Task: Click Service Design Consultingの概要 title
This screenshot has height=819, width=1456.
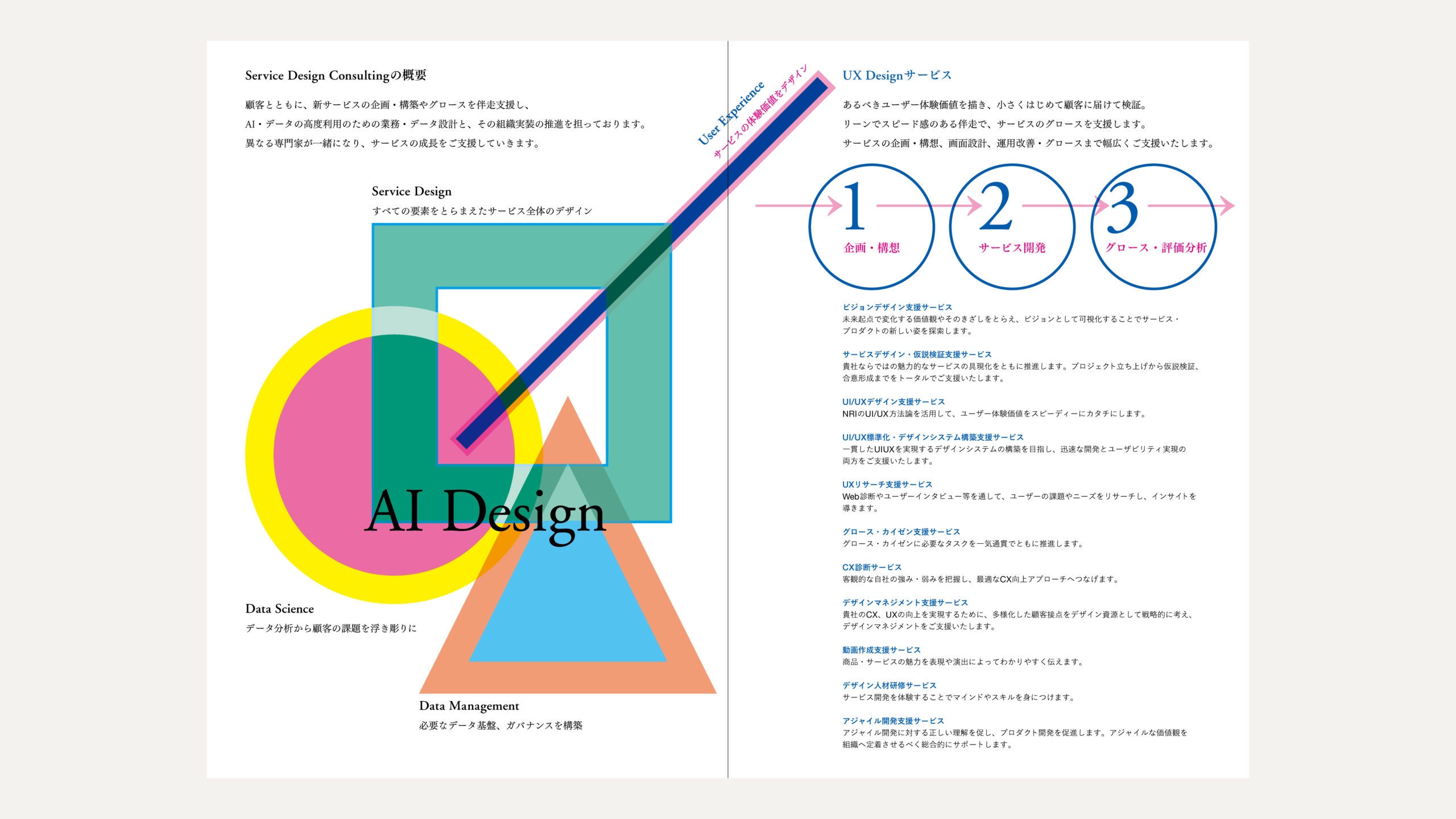Action: pos(336,75)
